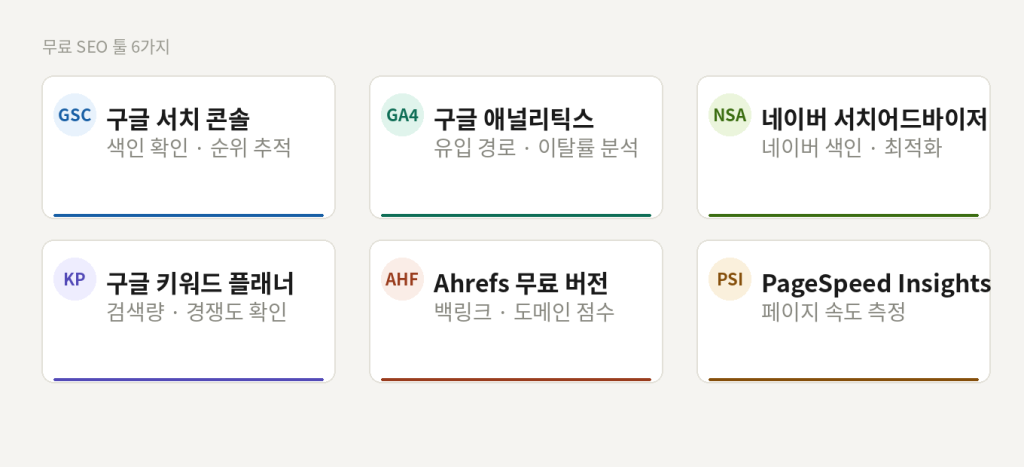Click the 색인 확인 · 순위 추적 description
This screenshot has width=1024, height=467.
(x=199, y=148)
